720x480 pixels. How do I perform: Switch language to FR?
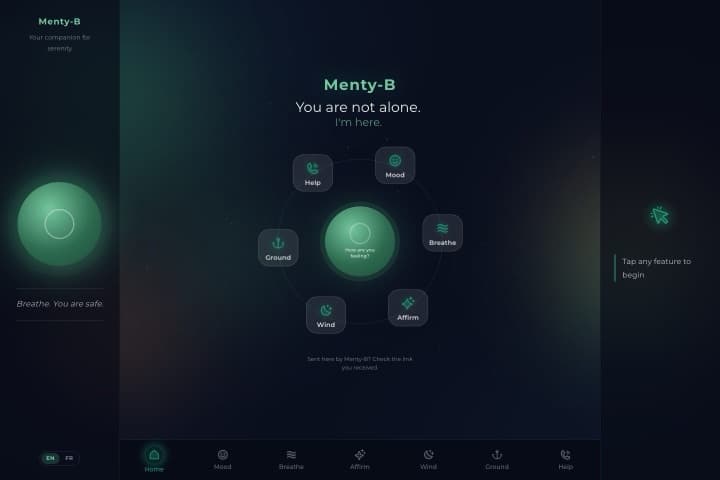[x=69, y=458]
